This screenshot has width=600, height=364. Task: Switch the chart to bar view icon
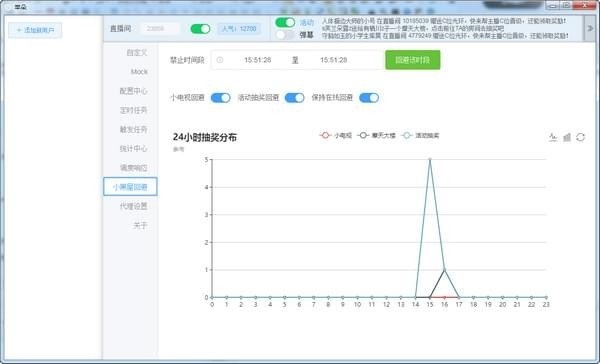coord(567,137)
